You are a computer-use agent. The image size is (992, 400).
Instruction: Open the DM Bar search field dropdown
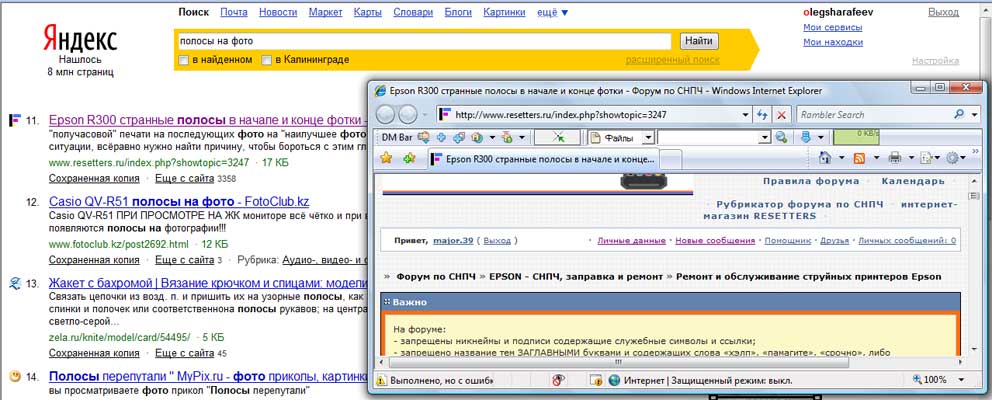coord(765,137)
